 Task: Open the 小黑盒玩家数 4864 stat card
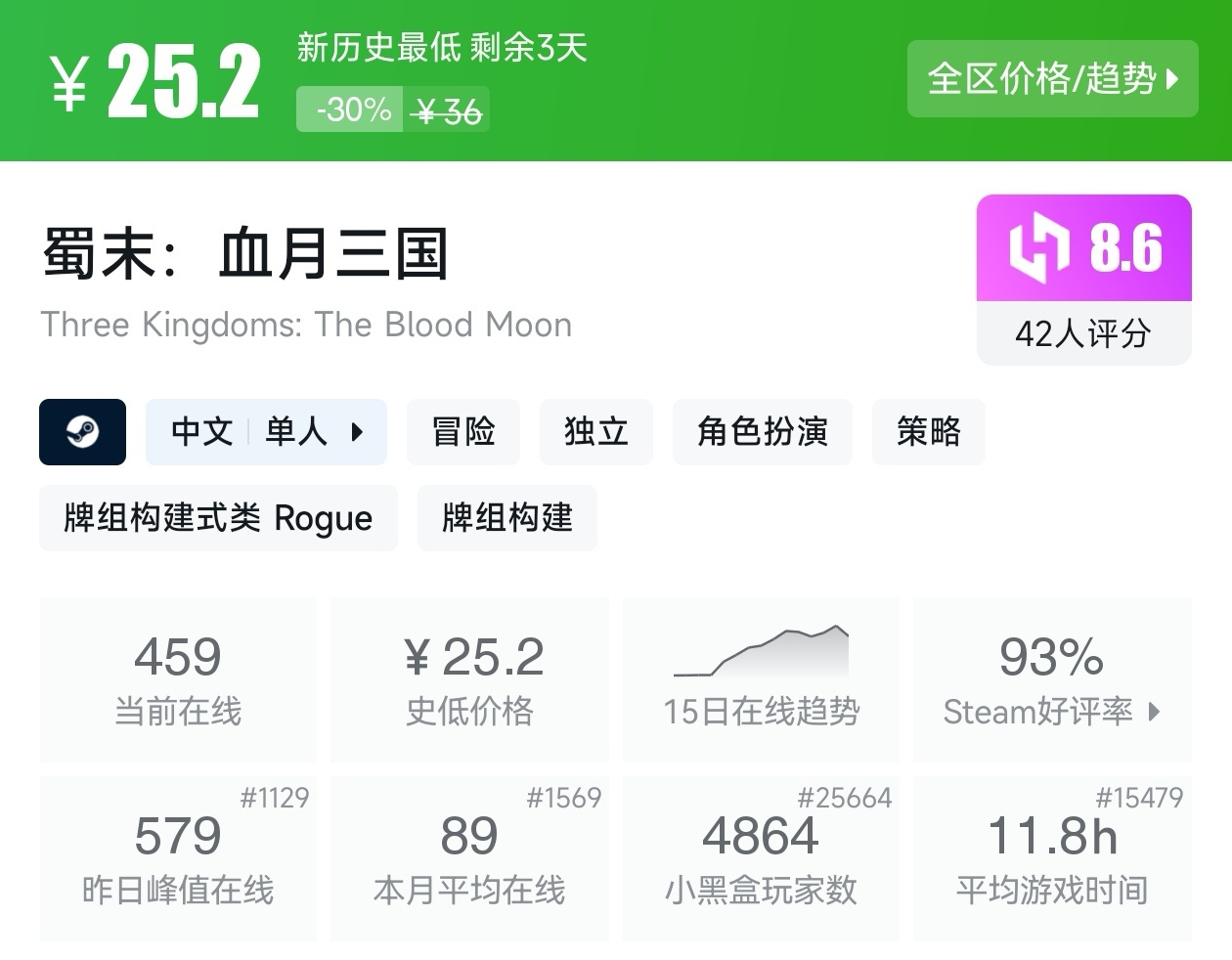761,858
